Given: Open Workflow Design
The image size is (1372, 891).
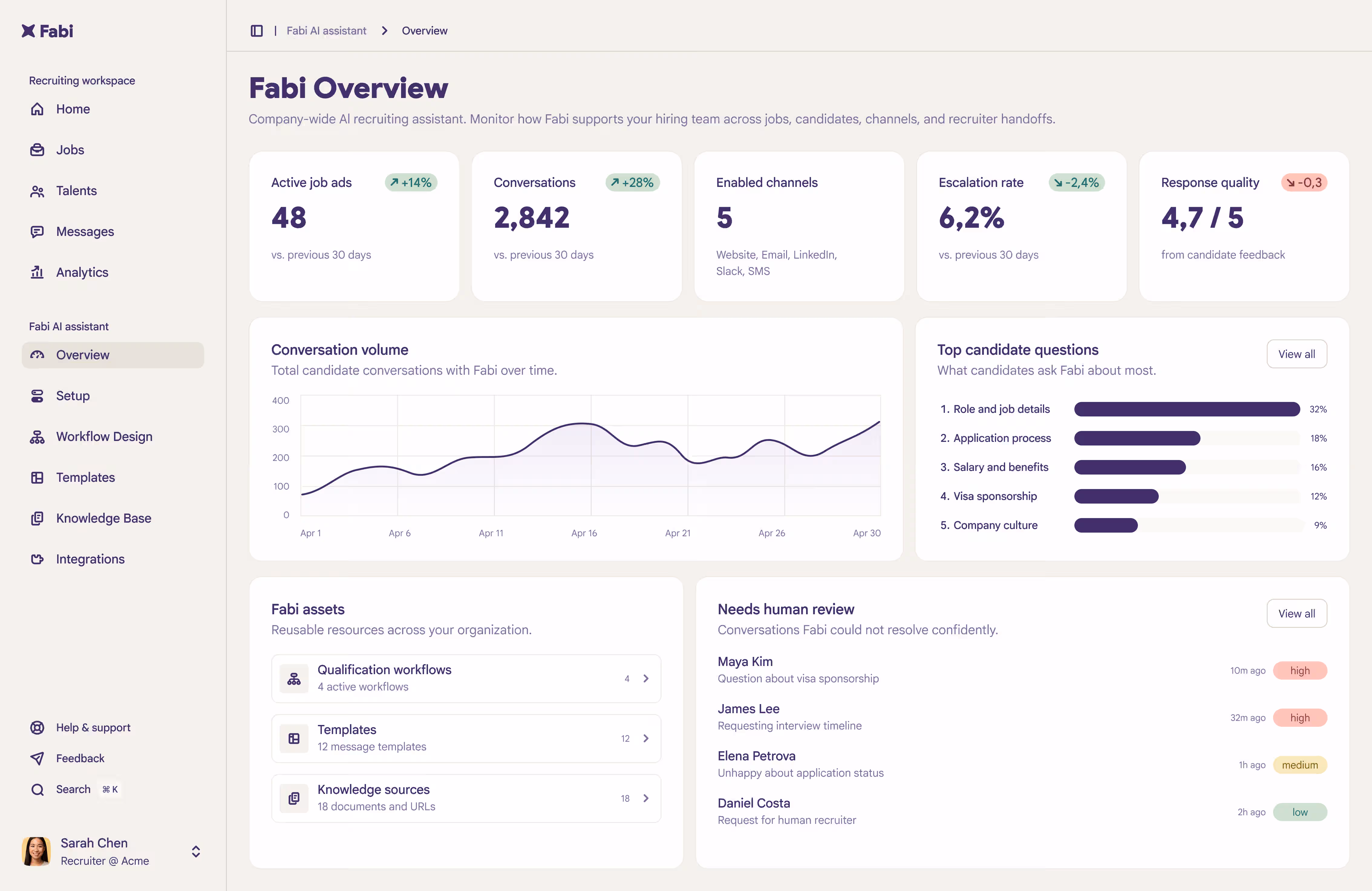Looking at the screenshot, I should 113,437.
